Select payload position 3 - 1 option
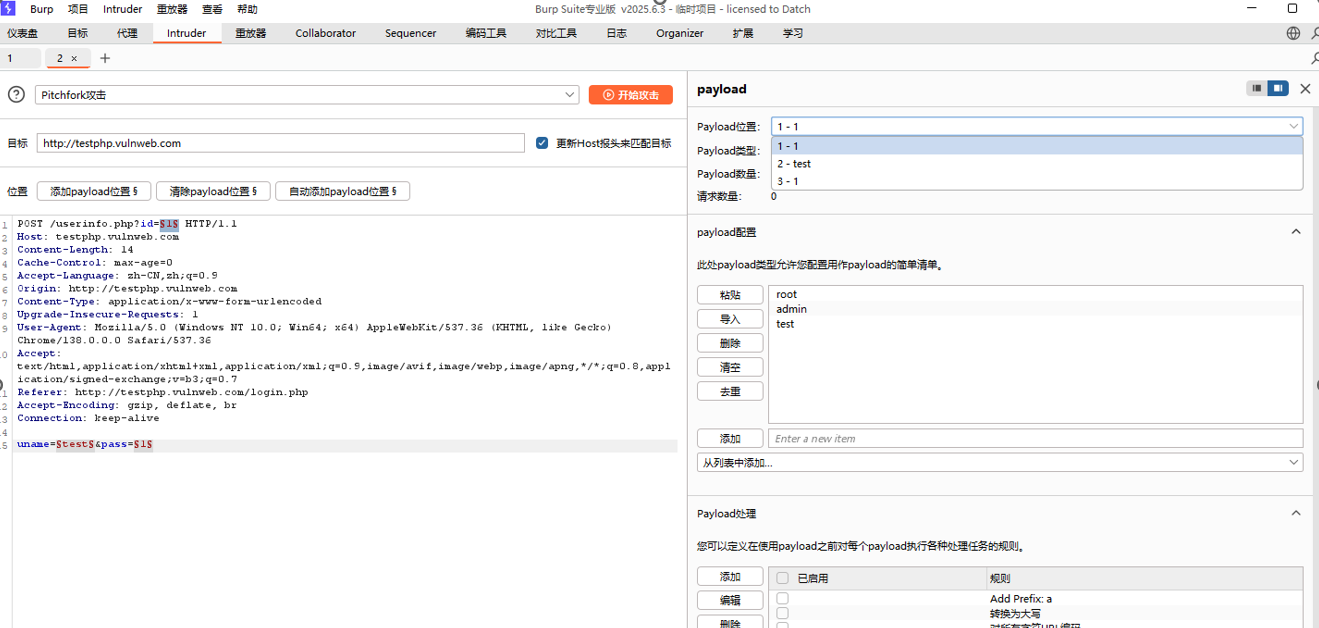The image size is (1319, 628). [x=1037, y=181]
